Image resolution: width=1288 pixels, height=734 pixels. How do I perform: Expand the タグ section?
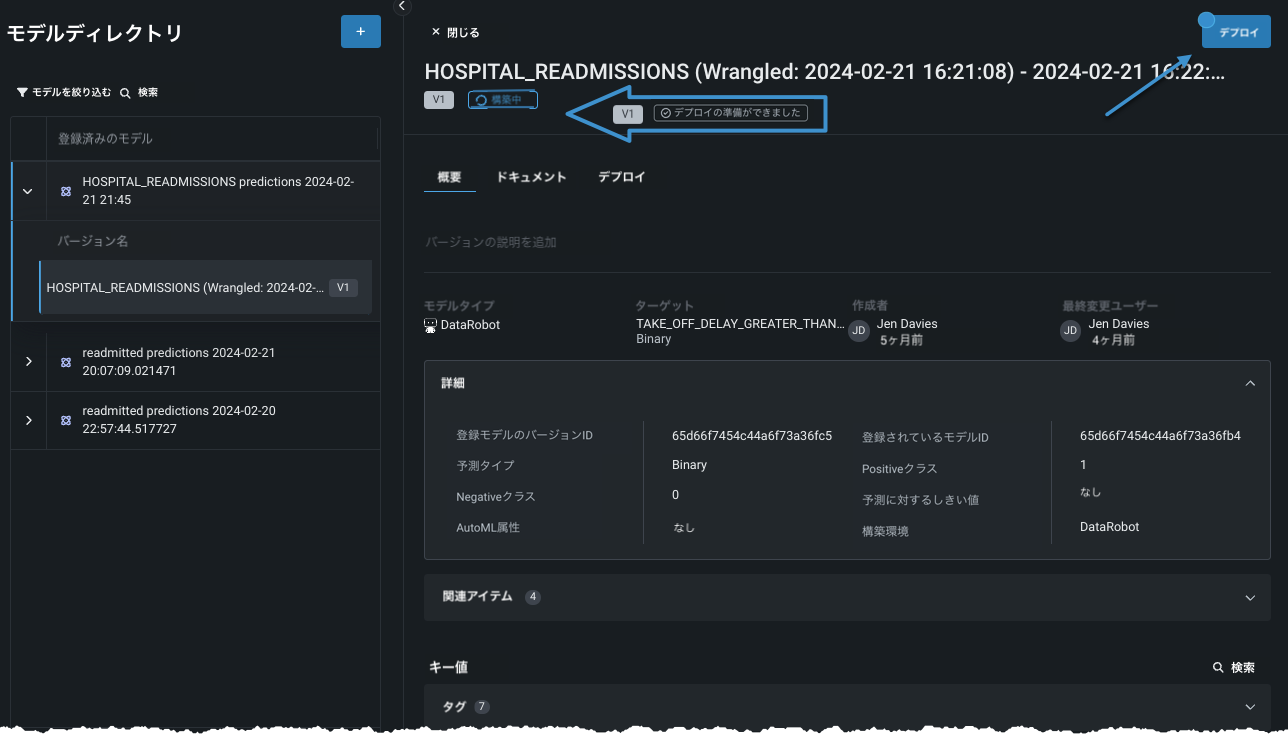tap(1249, 706)
